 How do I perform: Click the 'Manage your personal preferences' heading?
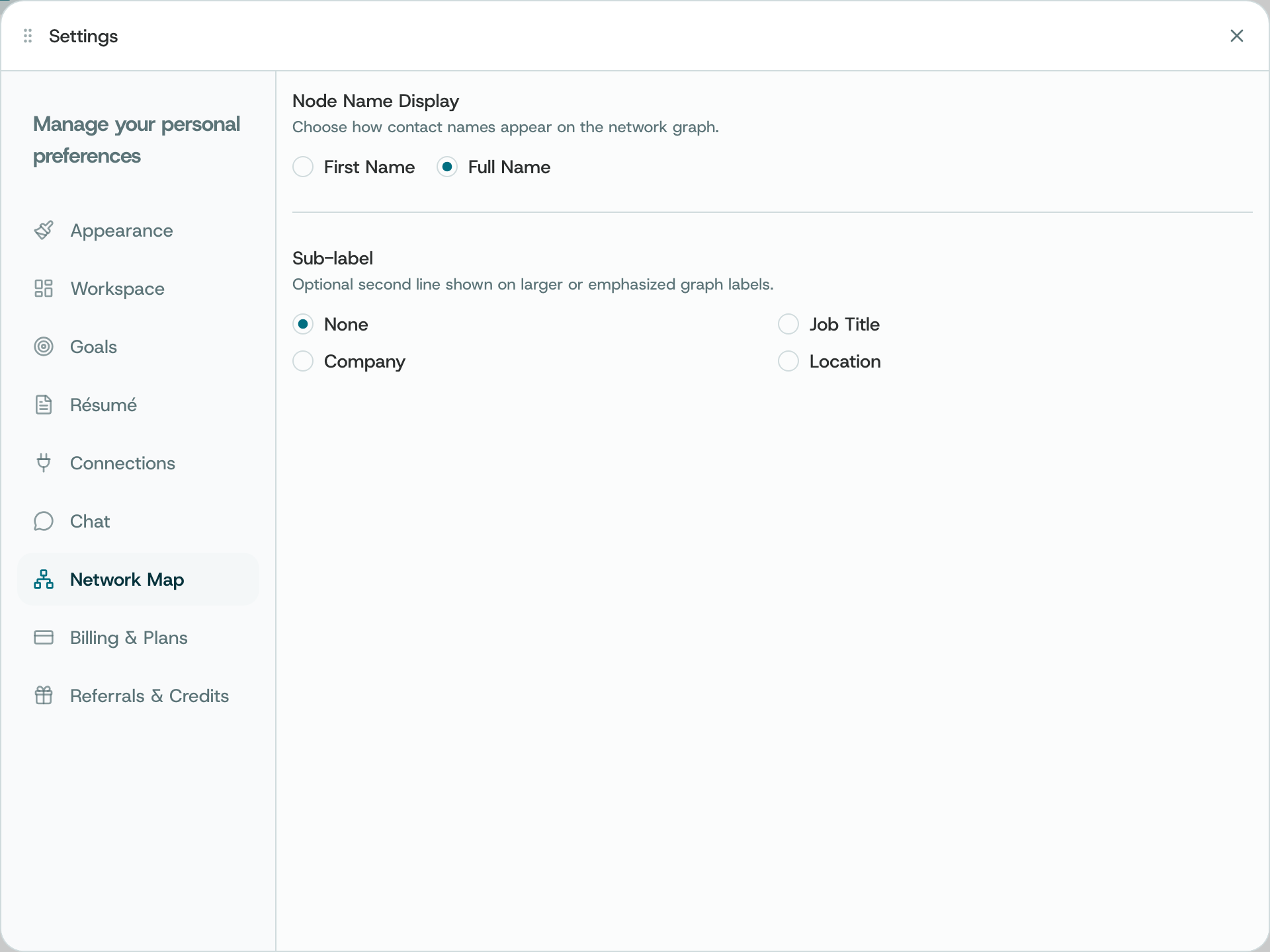pos(137,140)
